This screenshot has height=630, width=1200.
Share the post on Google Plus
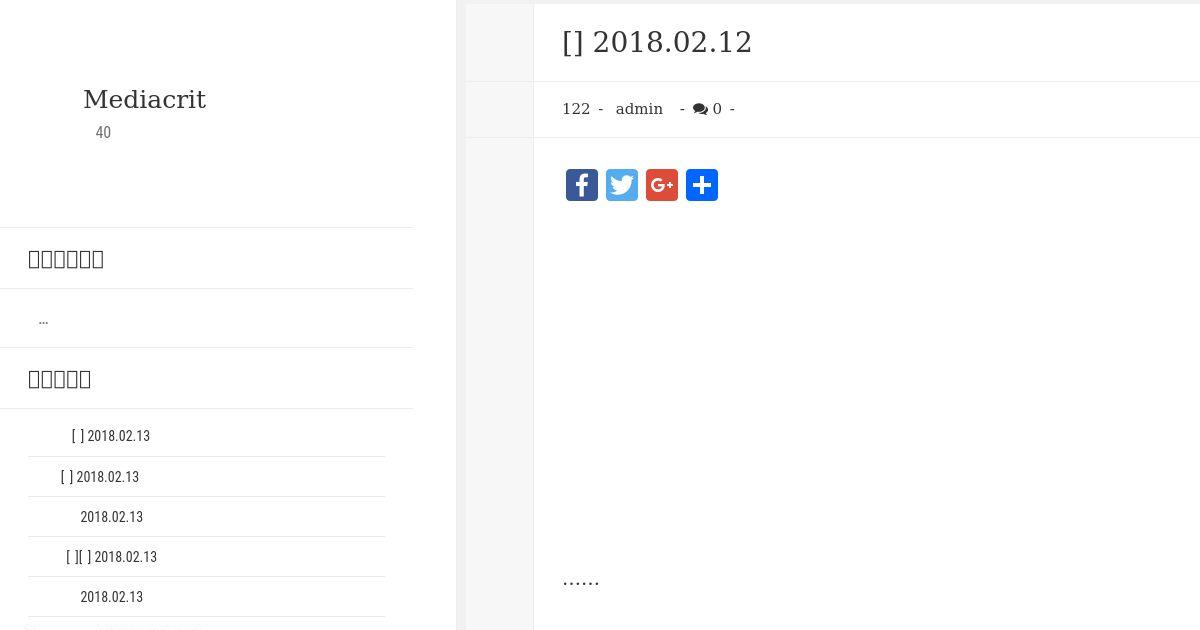point(662,185)
